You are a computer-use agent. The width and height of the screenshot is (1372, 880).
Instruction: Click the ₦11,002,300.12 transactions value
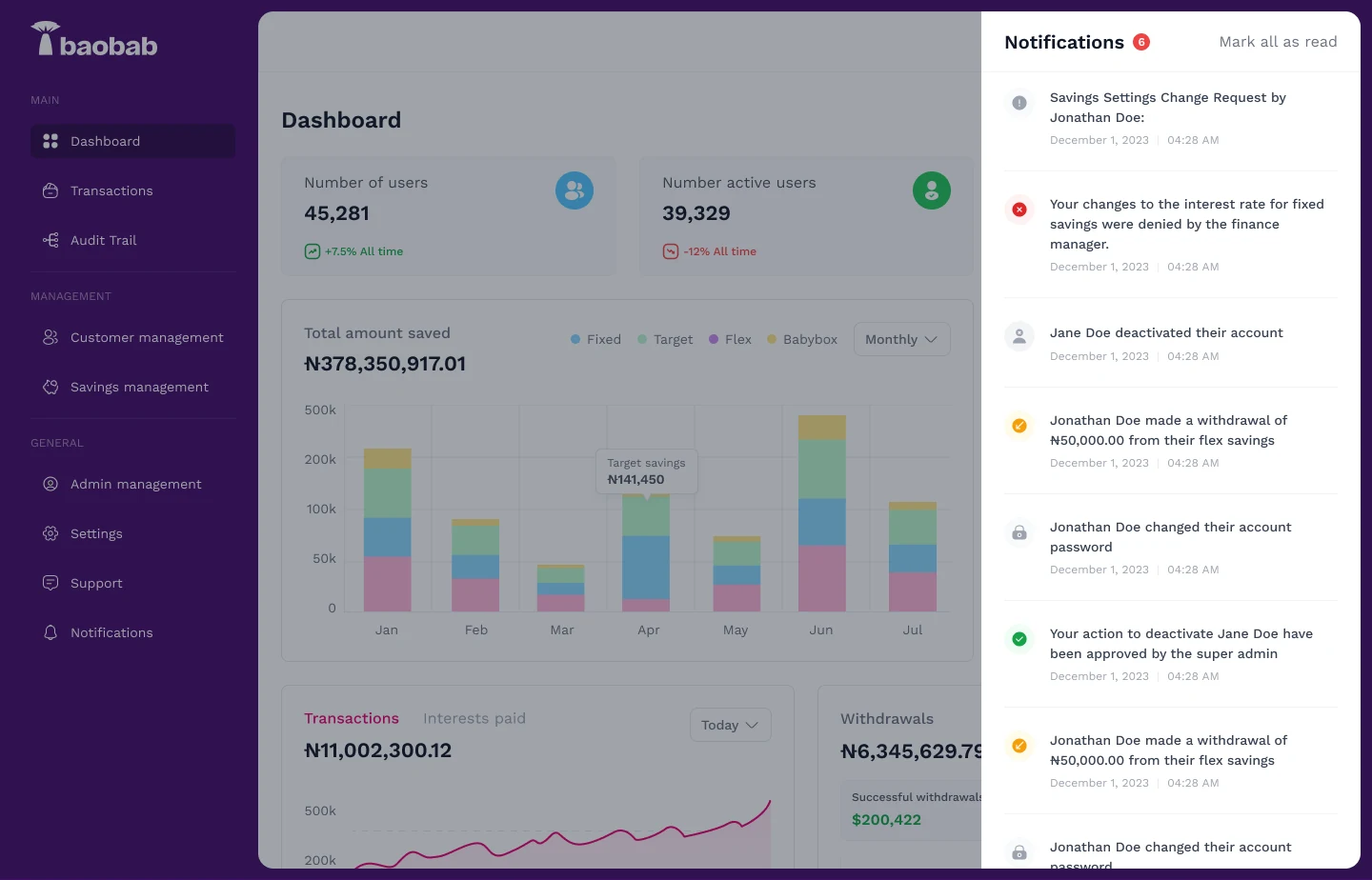click(378, 750)
